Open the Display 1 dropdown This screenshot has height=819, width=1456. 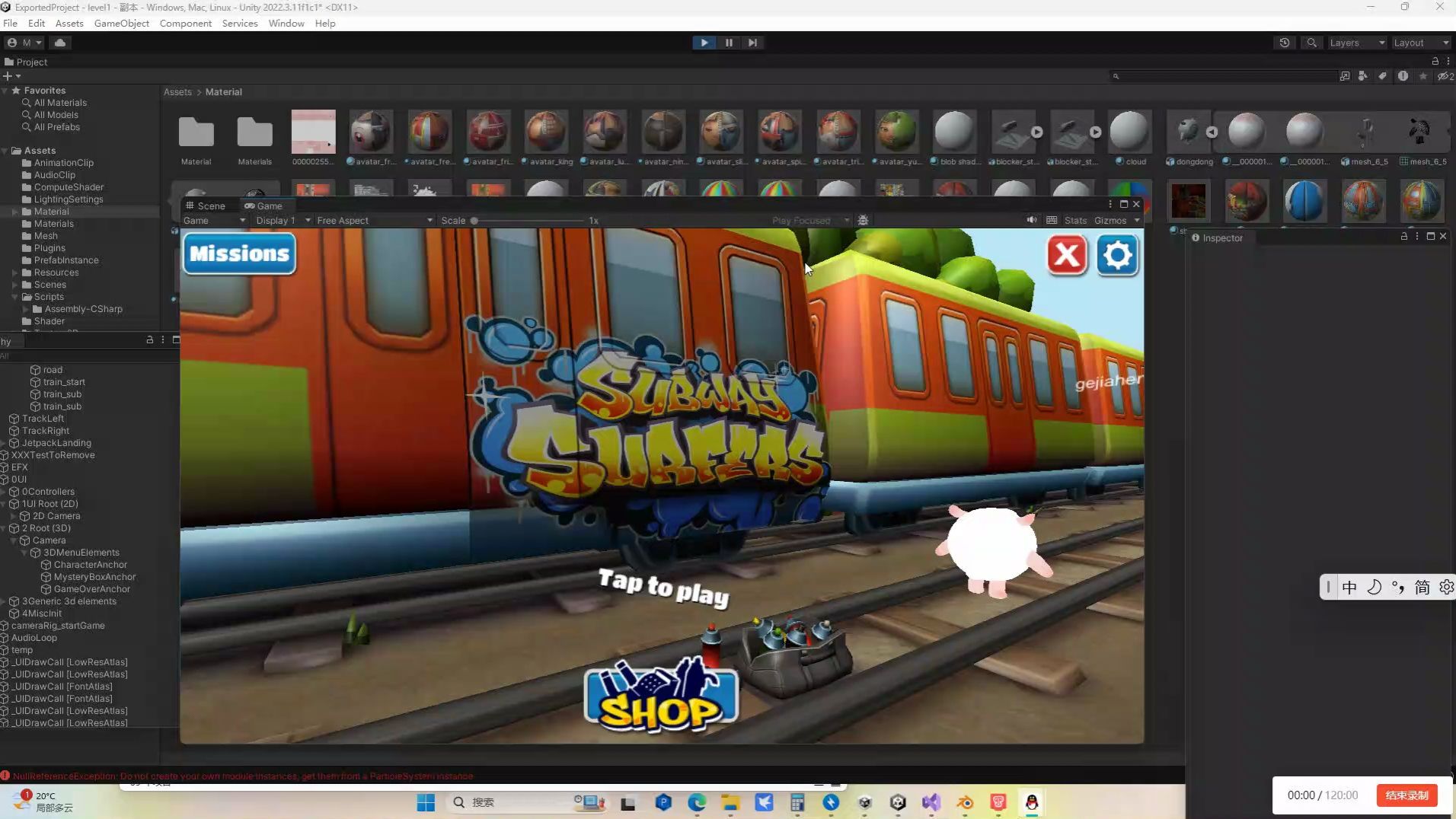click(283, 220)
